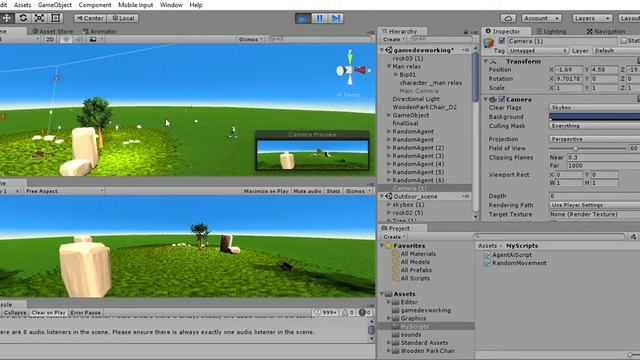
Task: Select the Rotate tool in toolbar
Action: (23, 18)
